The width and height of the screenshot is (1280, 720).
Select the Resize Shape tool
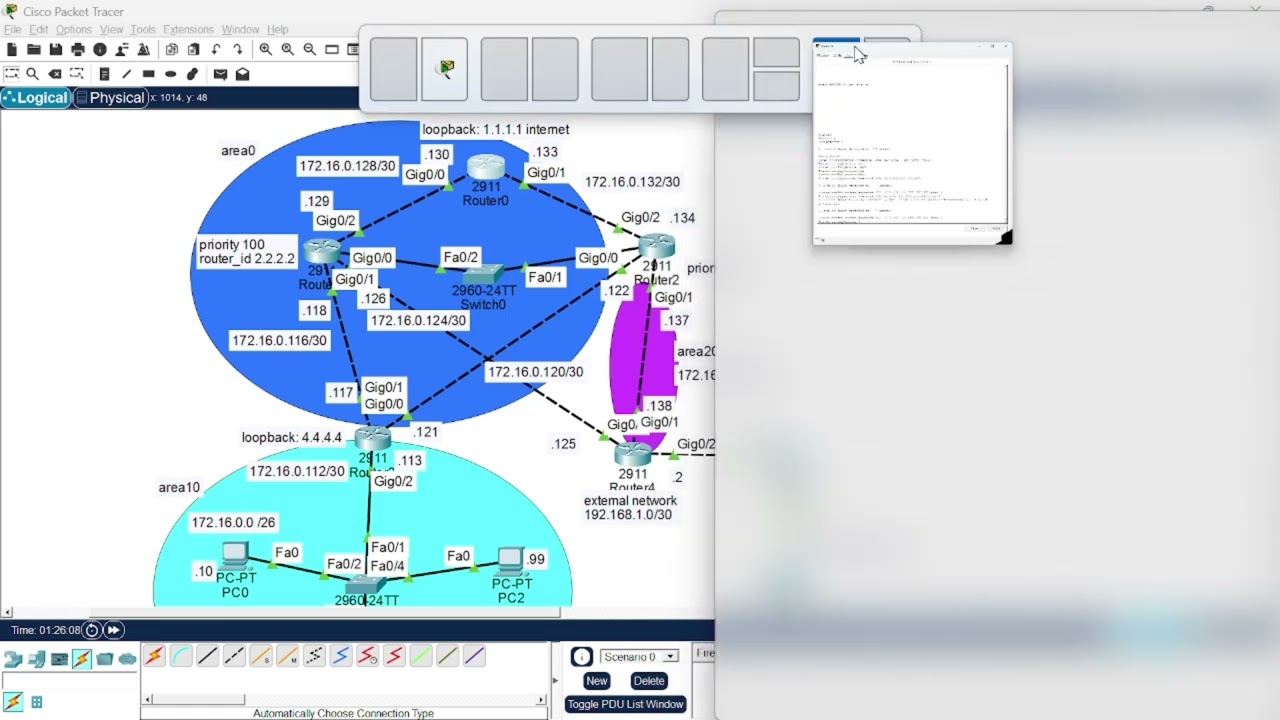(77, 74)
